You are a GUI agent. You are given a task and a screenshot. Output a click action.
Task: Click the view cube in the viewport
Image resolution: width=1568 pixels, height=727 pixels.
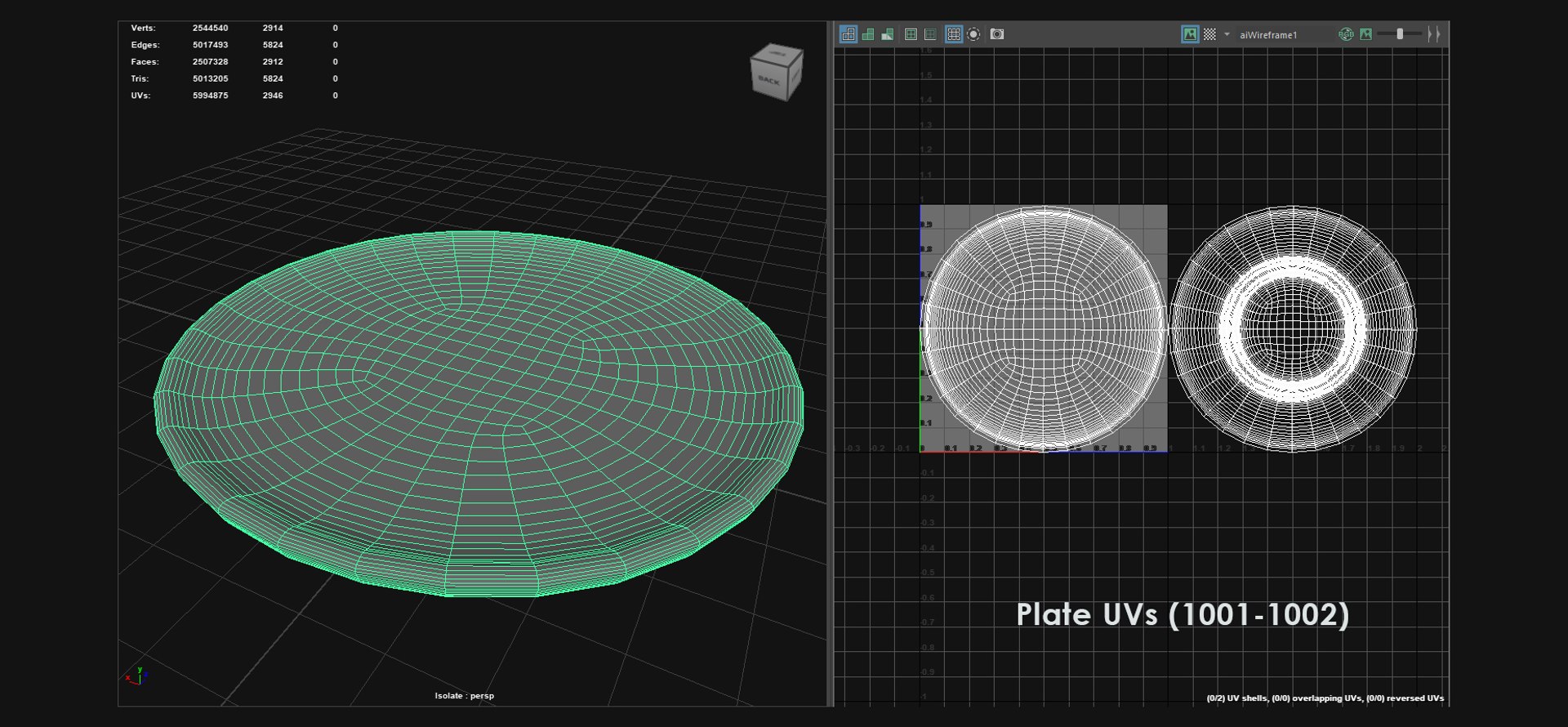pos(777,74)
